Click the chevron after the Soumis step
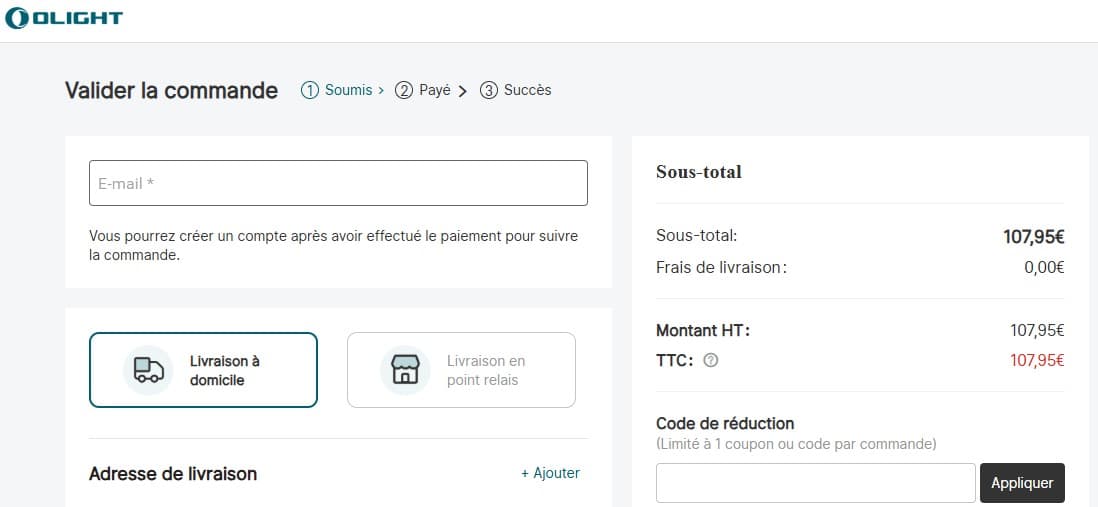The image size is (1098, 507). (381, 90)
